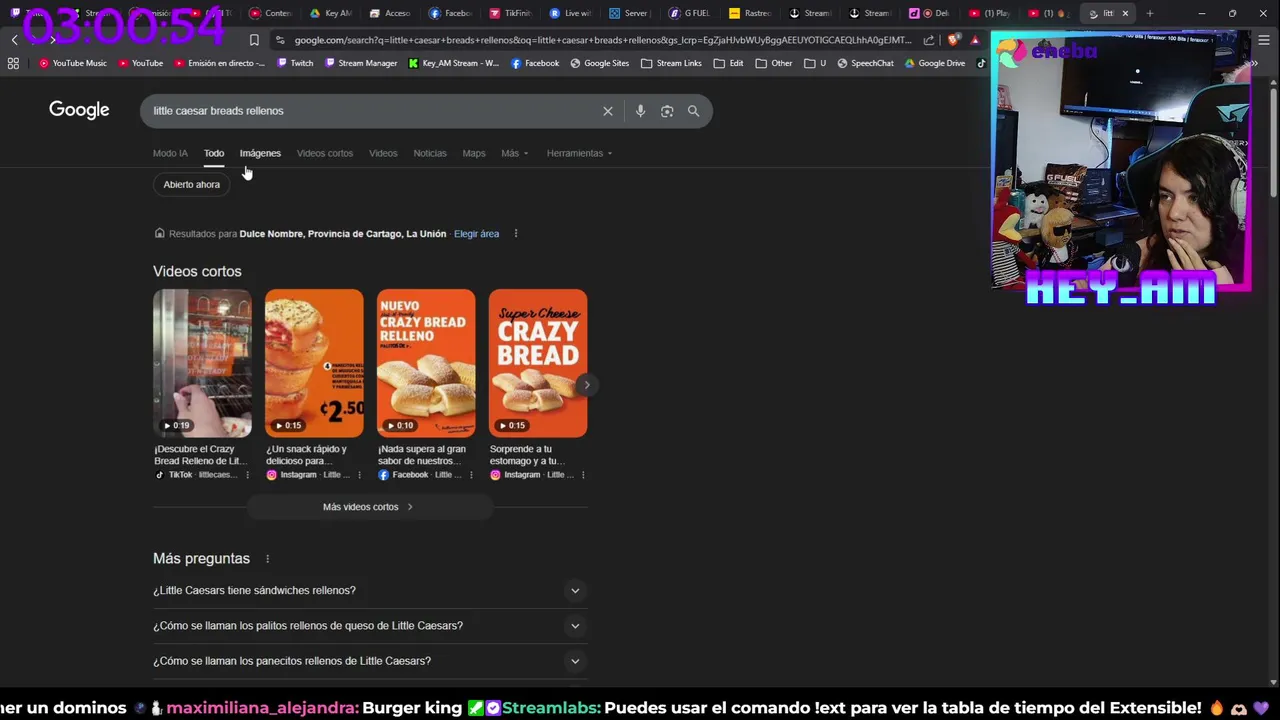Open the apps grid in the bookmarks bar
This screenshot has height=720, width=1280.
click(x=13, y=63)
